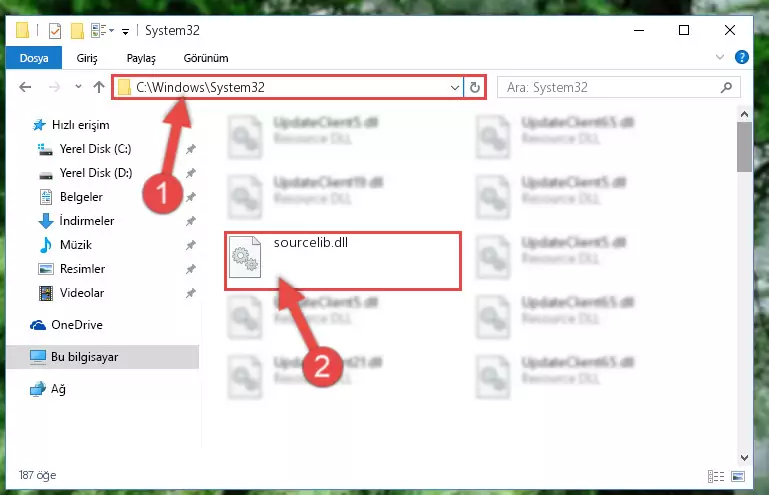The height and width of the screenshot is (495, 769).
Task: Maximize the System32 window
Action: point(684,30)
